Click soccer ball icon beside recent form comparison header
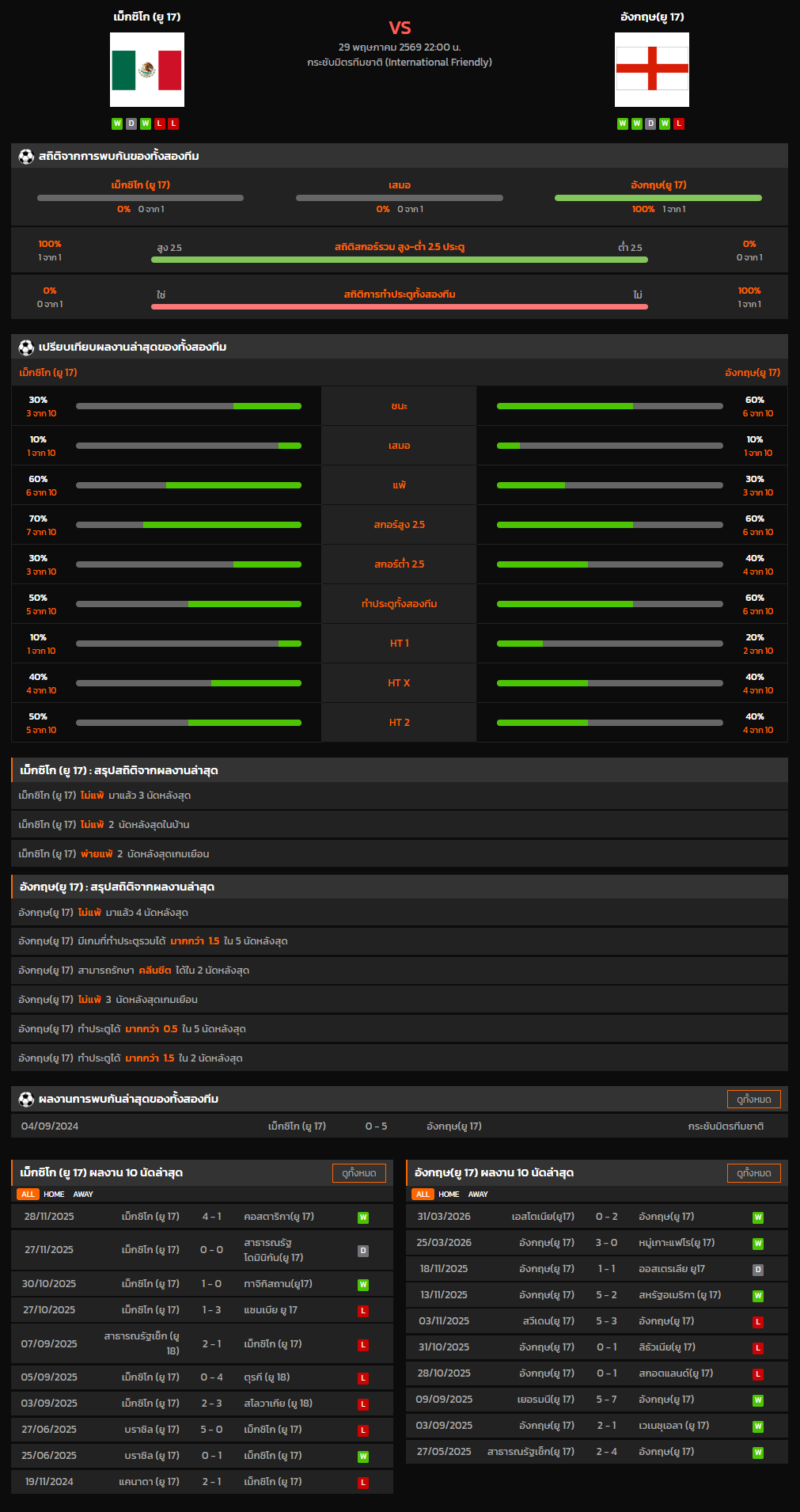Viewport: 800px width, 1512px height. [x=26, y=347]
